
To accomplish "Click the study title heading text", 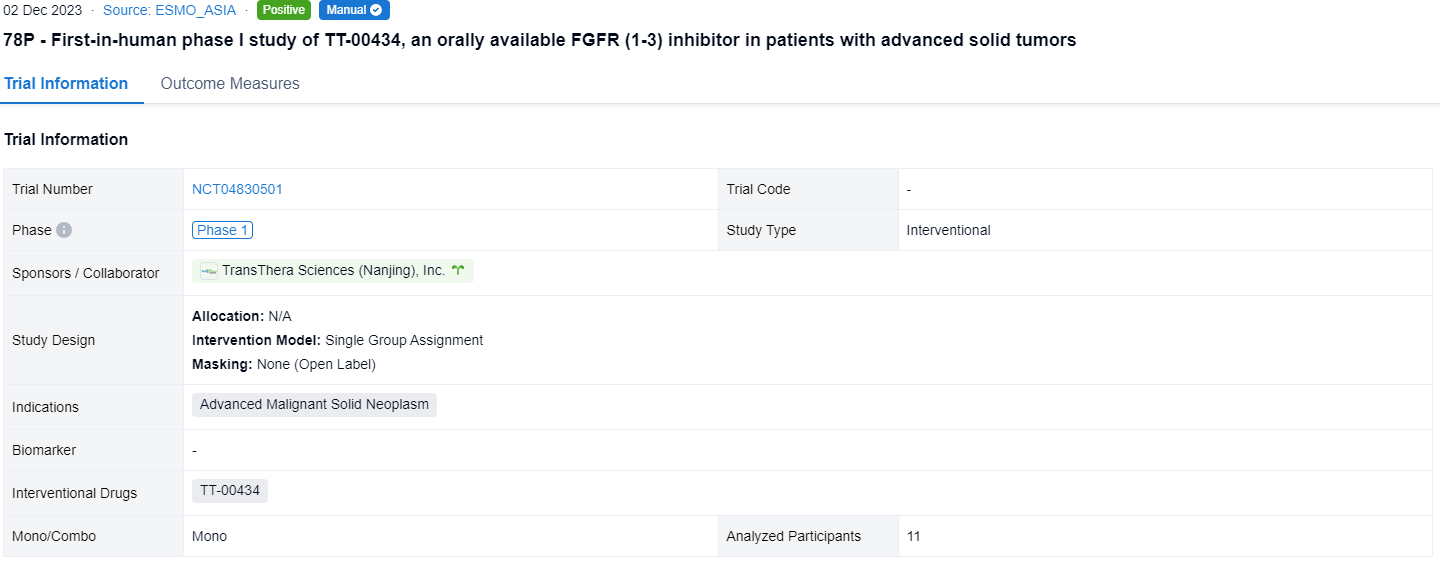I will (540, 40).
